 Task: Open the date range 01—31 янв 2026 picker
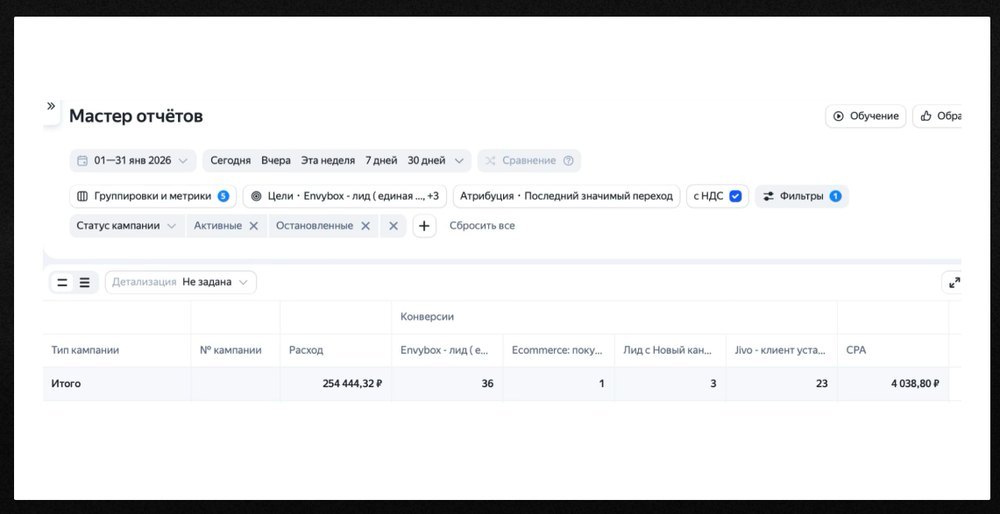[x=133, y=161]
